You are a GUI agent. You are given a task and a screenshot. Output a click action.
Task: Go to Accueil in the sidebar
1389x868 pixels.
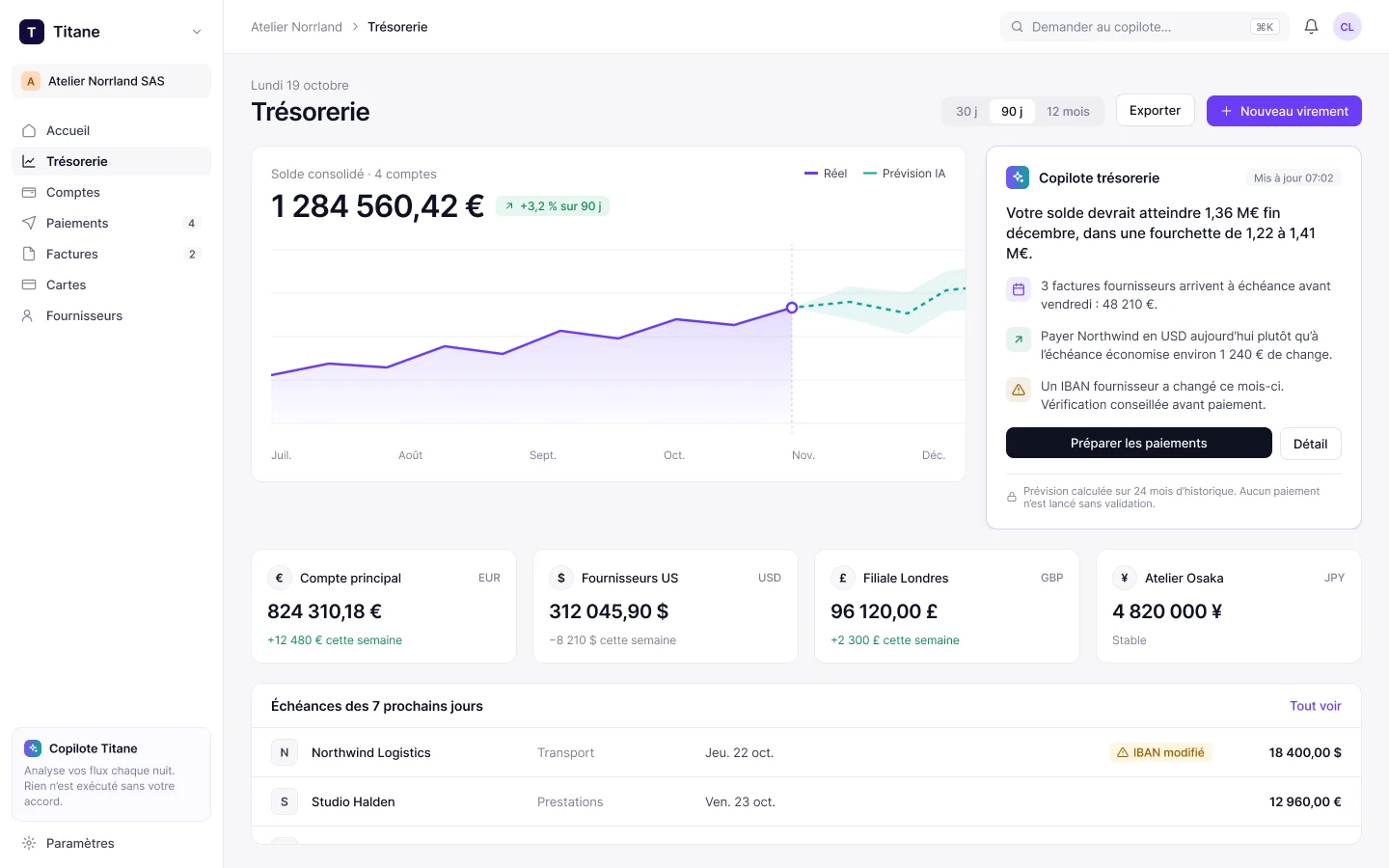coord(111,130)
